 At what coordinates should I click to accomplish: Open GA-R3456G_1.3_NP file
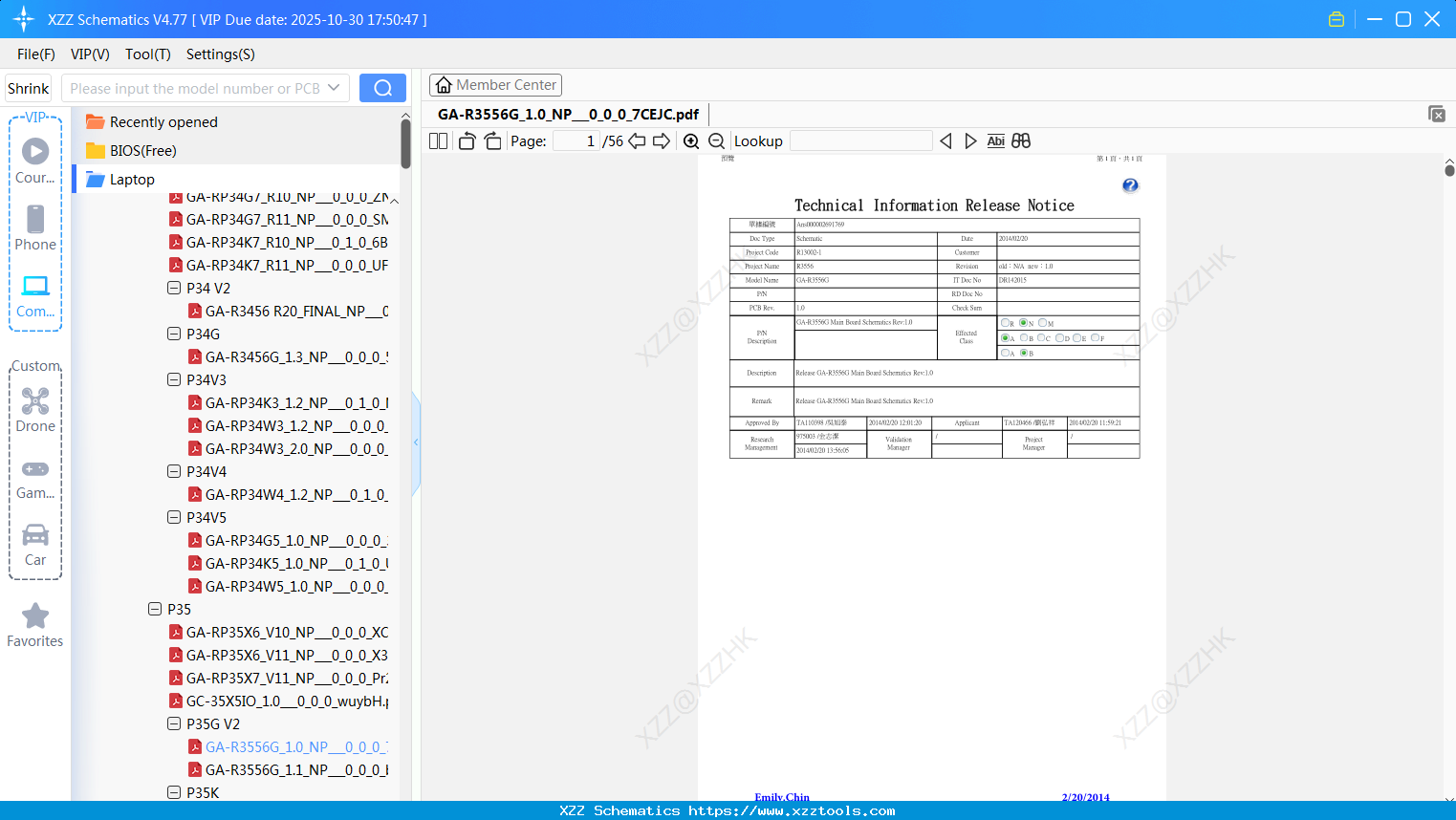pos(288,356)
